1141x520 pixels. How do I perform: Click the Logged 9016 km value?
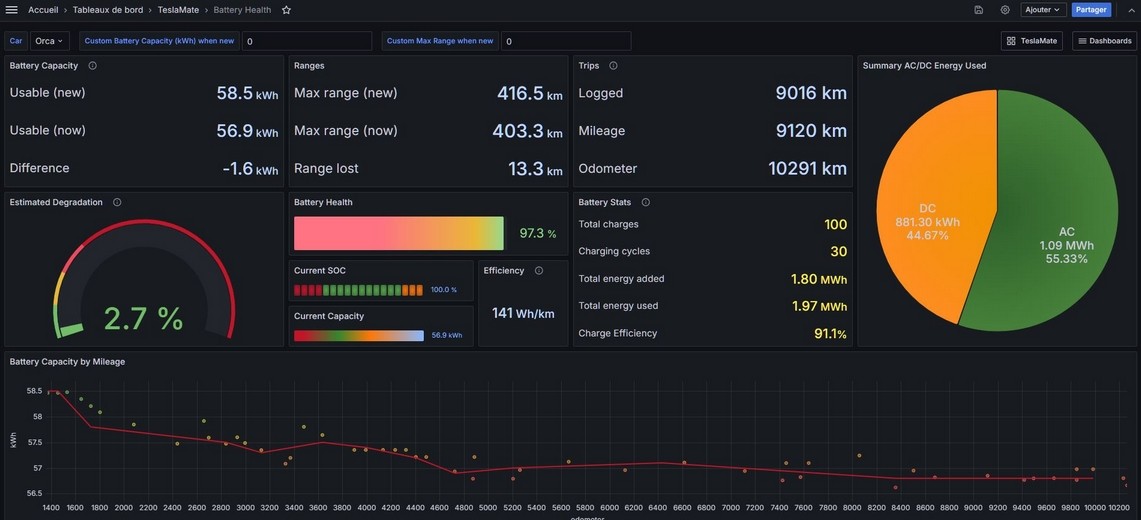click(811, 93)
